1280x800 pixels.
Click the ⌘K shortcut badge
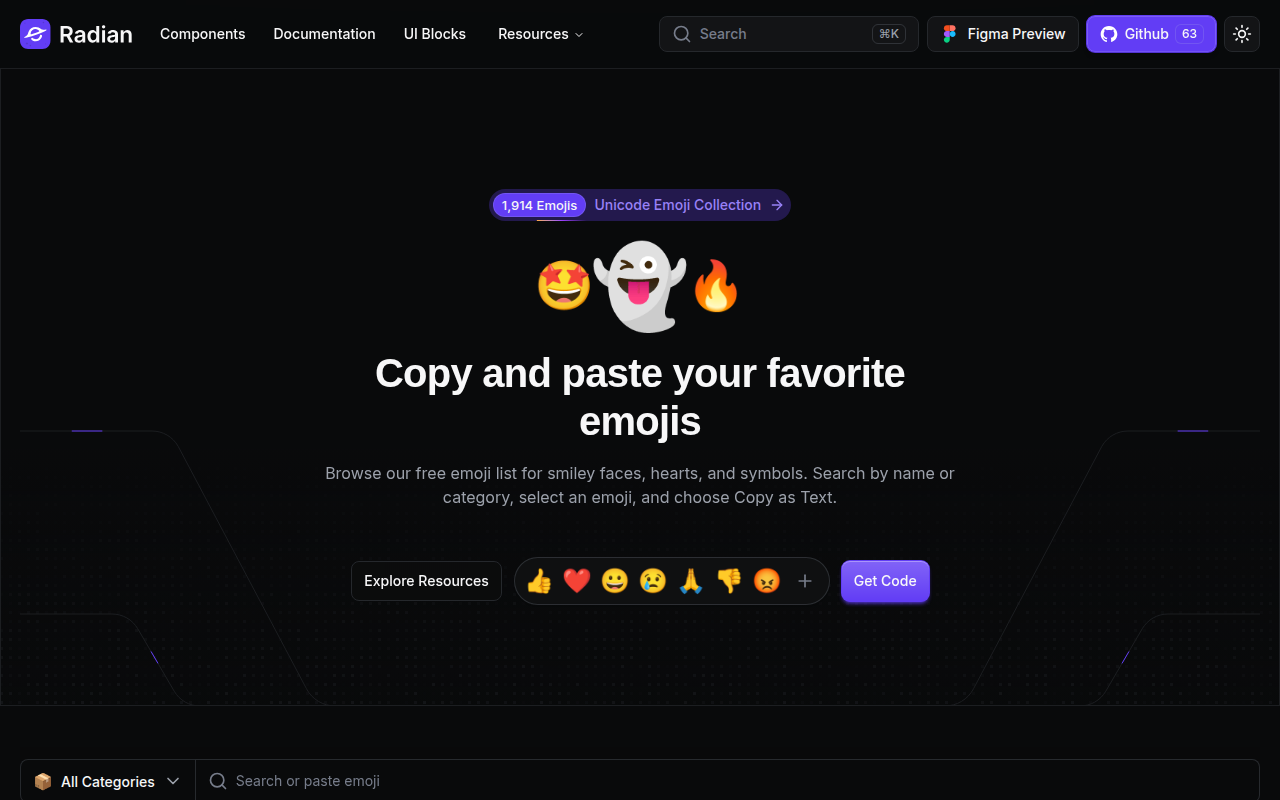pos(889,34)
